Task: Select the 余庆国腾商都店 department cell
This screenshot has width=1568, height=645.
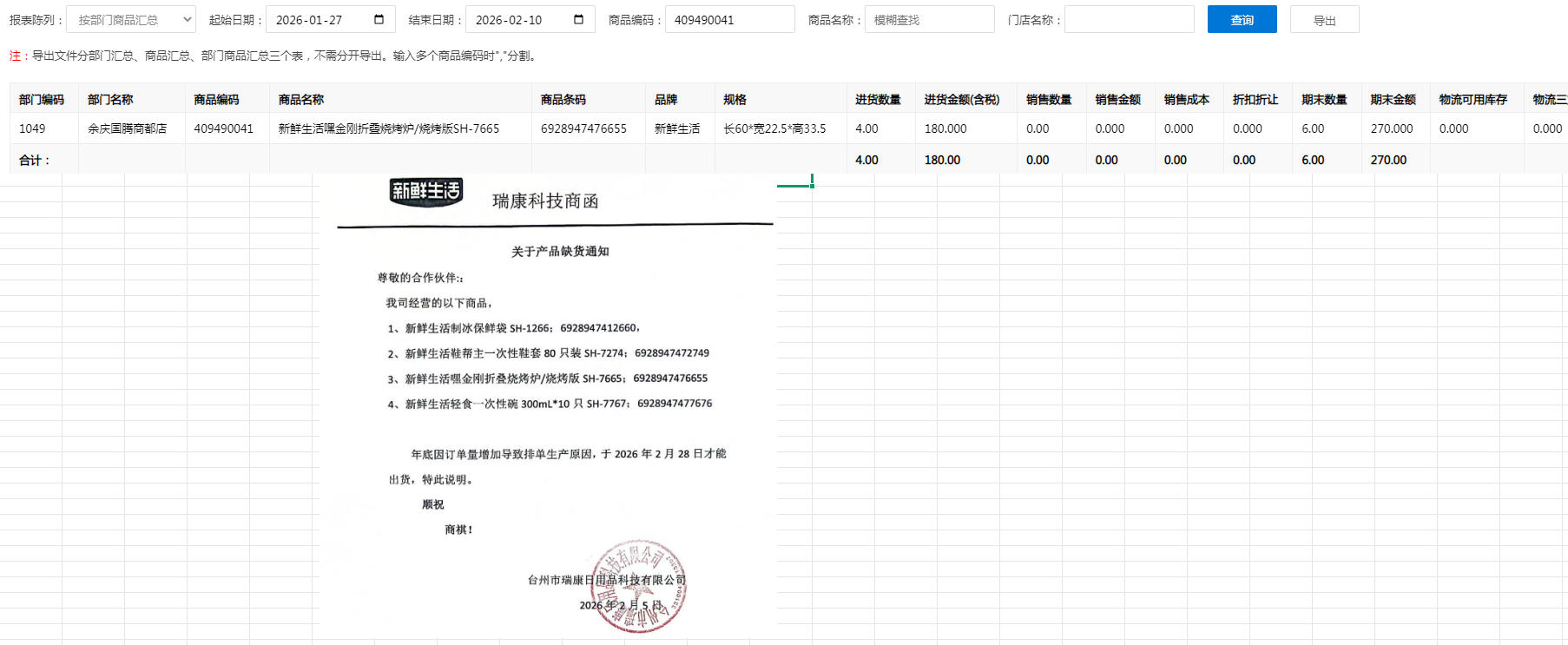Action: coord(127,128)
